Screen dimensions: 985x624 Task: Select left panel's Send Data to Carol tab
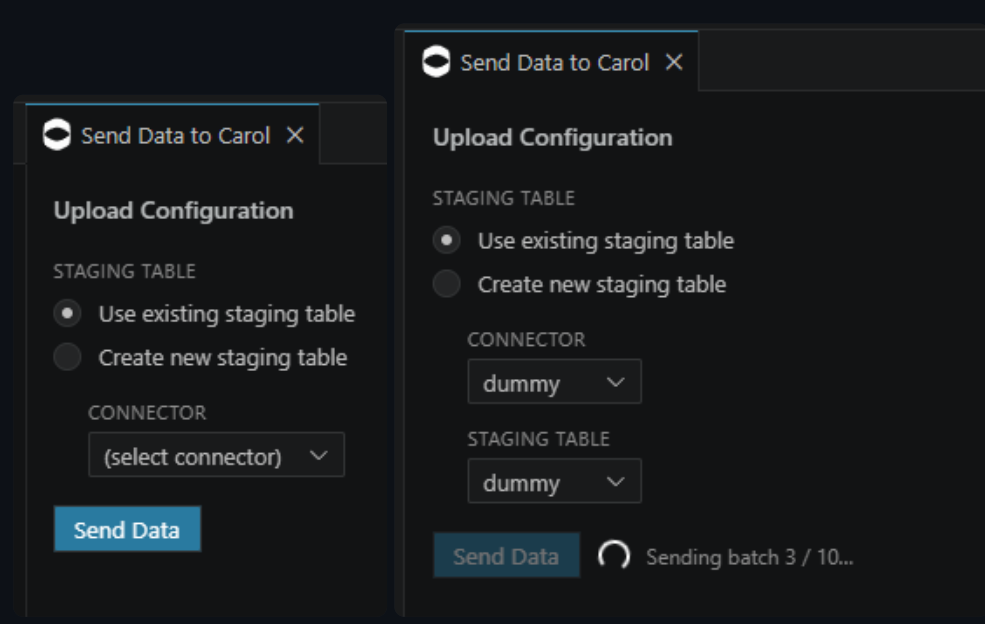coord(172,134)
